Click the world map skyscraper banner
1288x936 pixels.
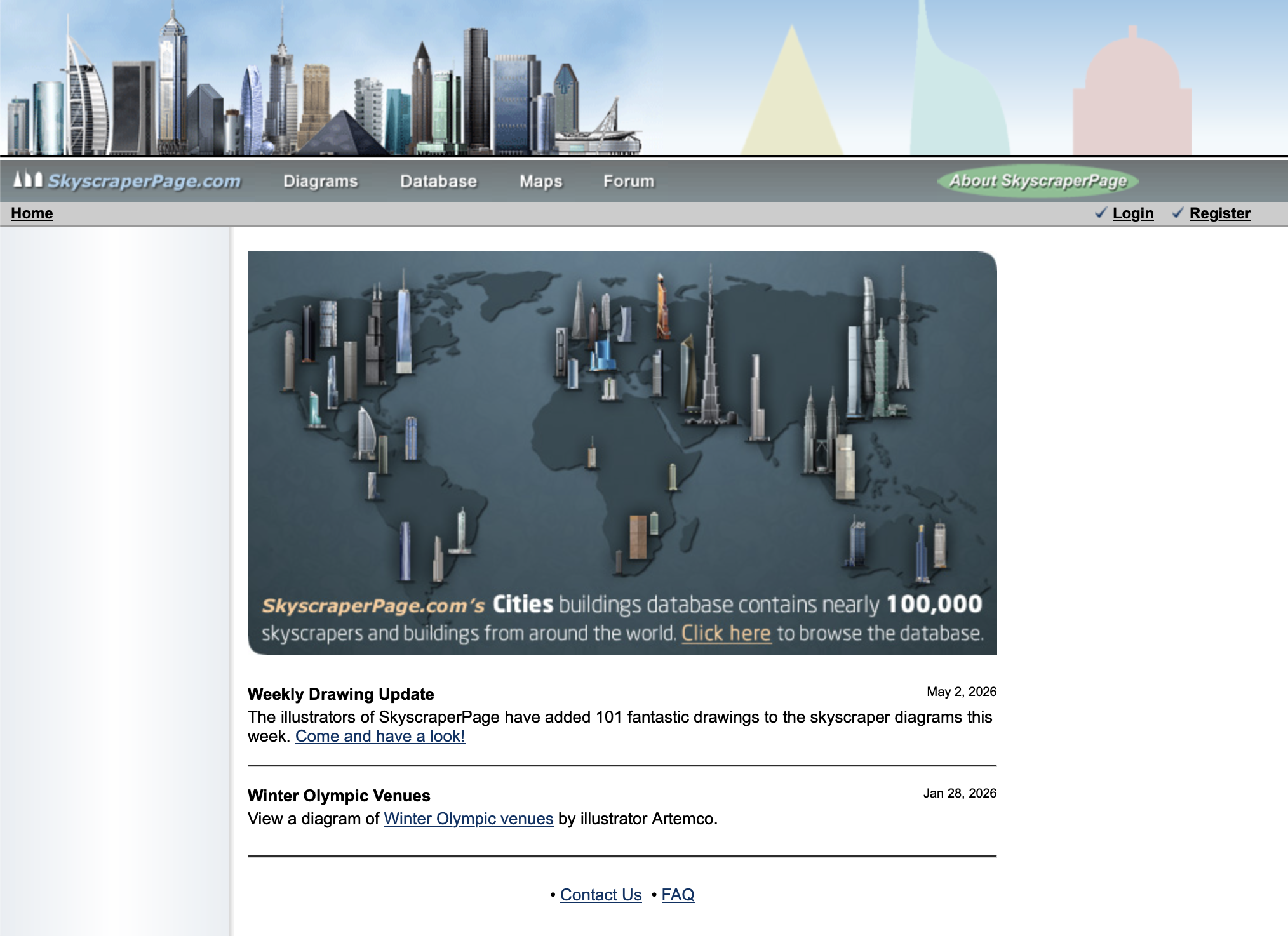(x=622, y=453)
